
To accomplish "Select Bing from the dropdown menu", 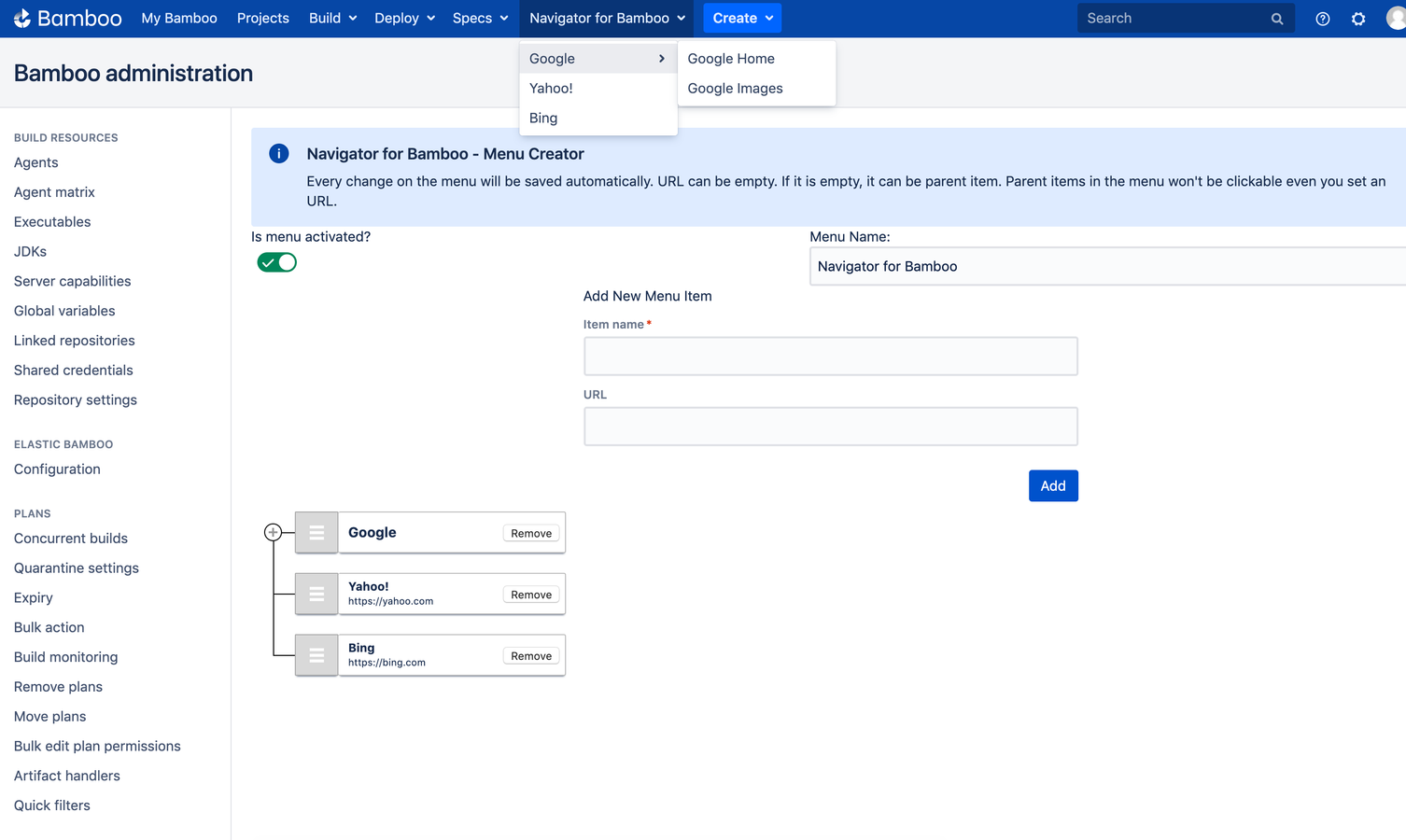I will click(598, 118).
